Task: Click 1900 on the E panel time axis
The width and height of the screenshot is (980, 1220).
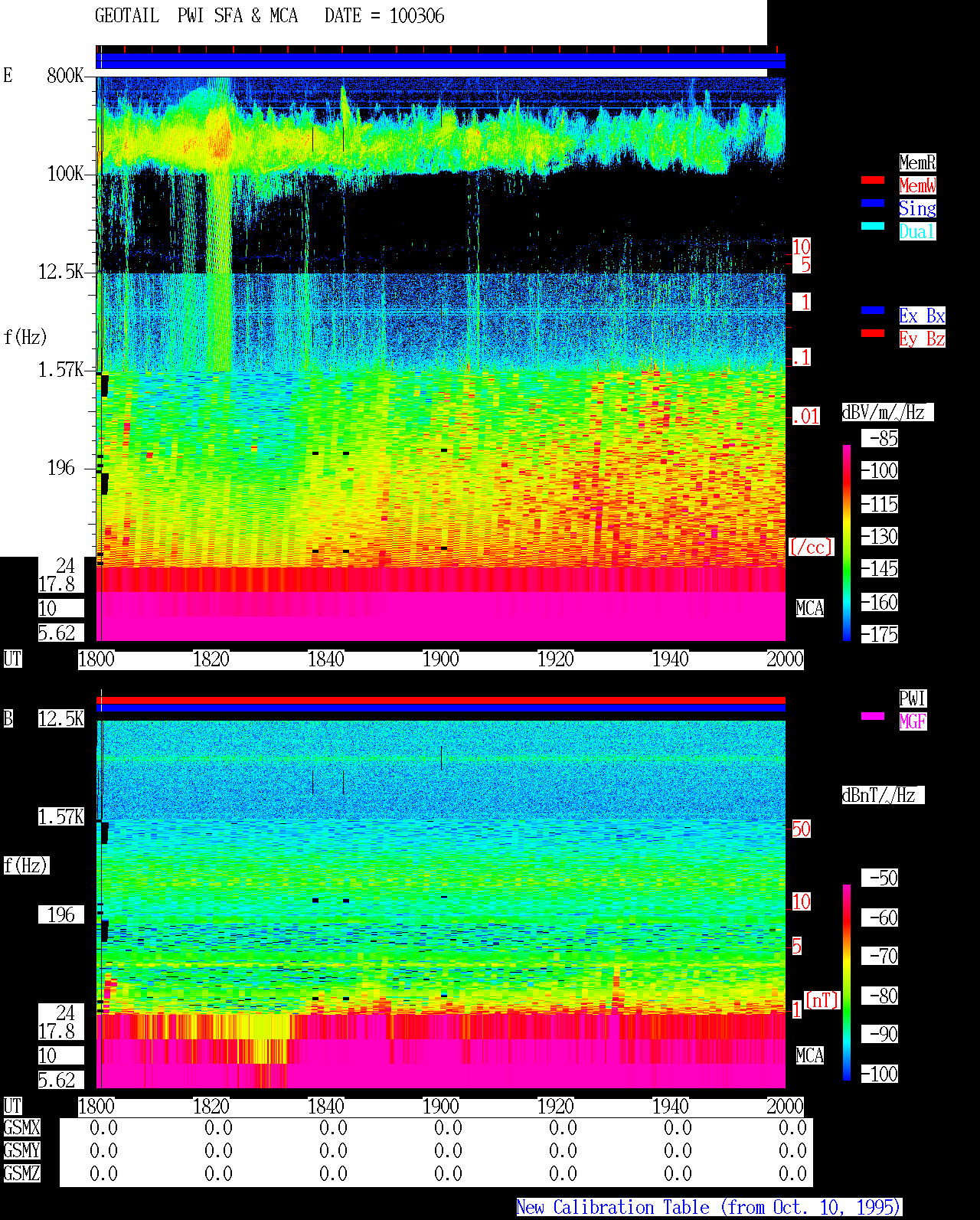Action: point(440,659)
